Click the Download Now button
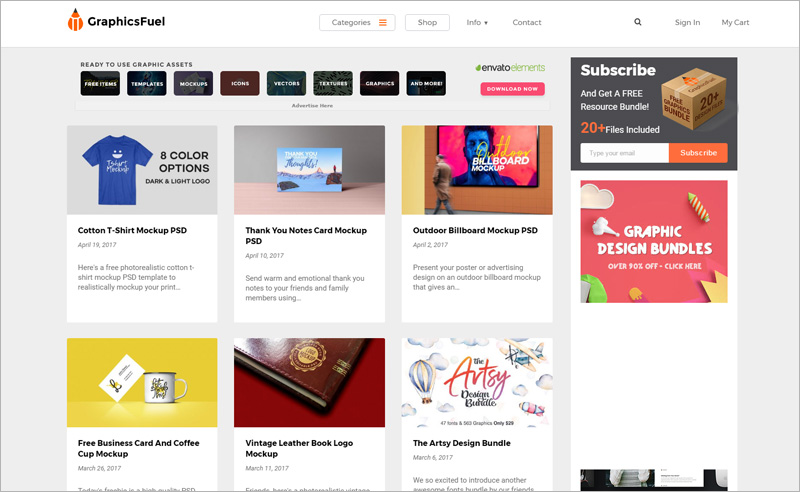This screenshot has width=800, height=492. tap(512, 89)
